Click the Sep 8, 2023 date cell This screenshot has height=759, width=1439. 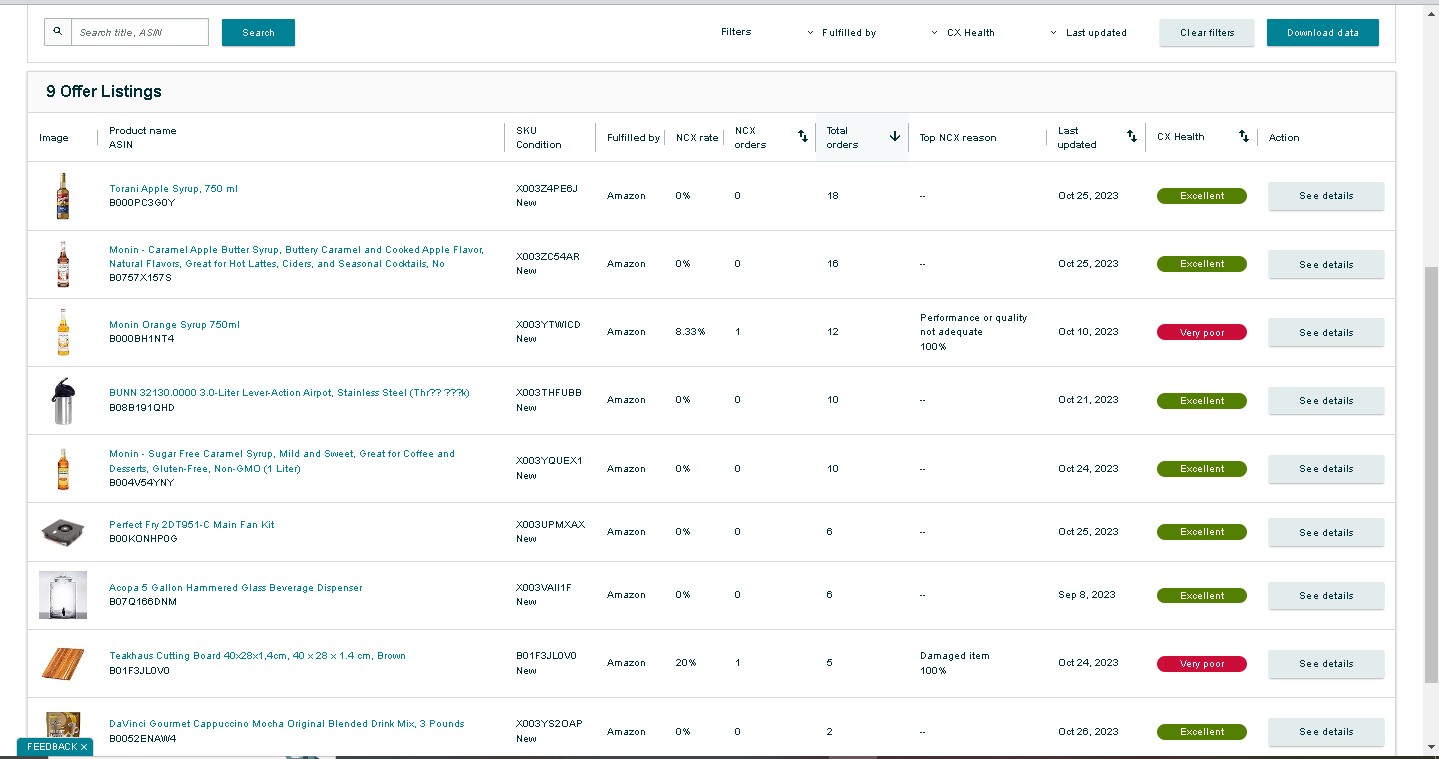click(x=1086, y=595)
